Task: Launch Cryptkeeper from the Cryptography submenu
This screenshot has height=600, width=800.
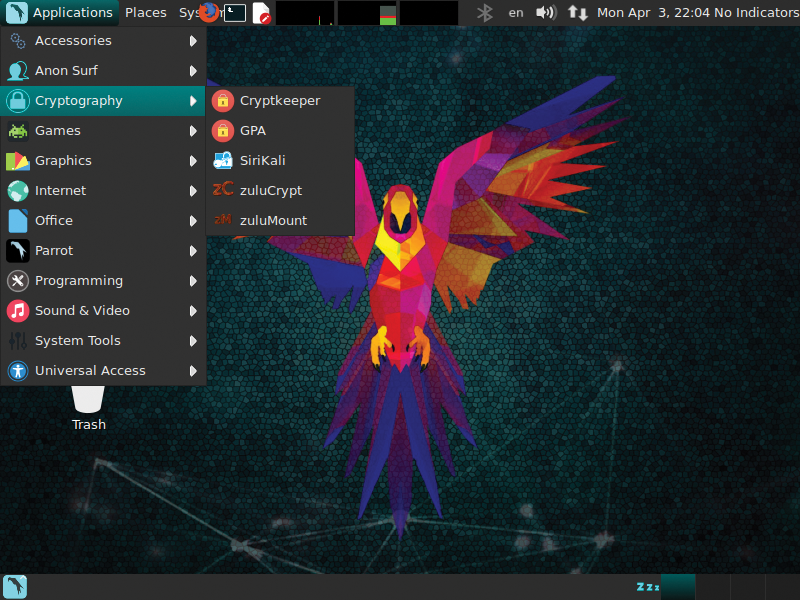Action: [x=279, y=100]
